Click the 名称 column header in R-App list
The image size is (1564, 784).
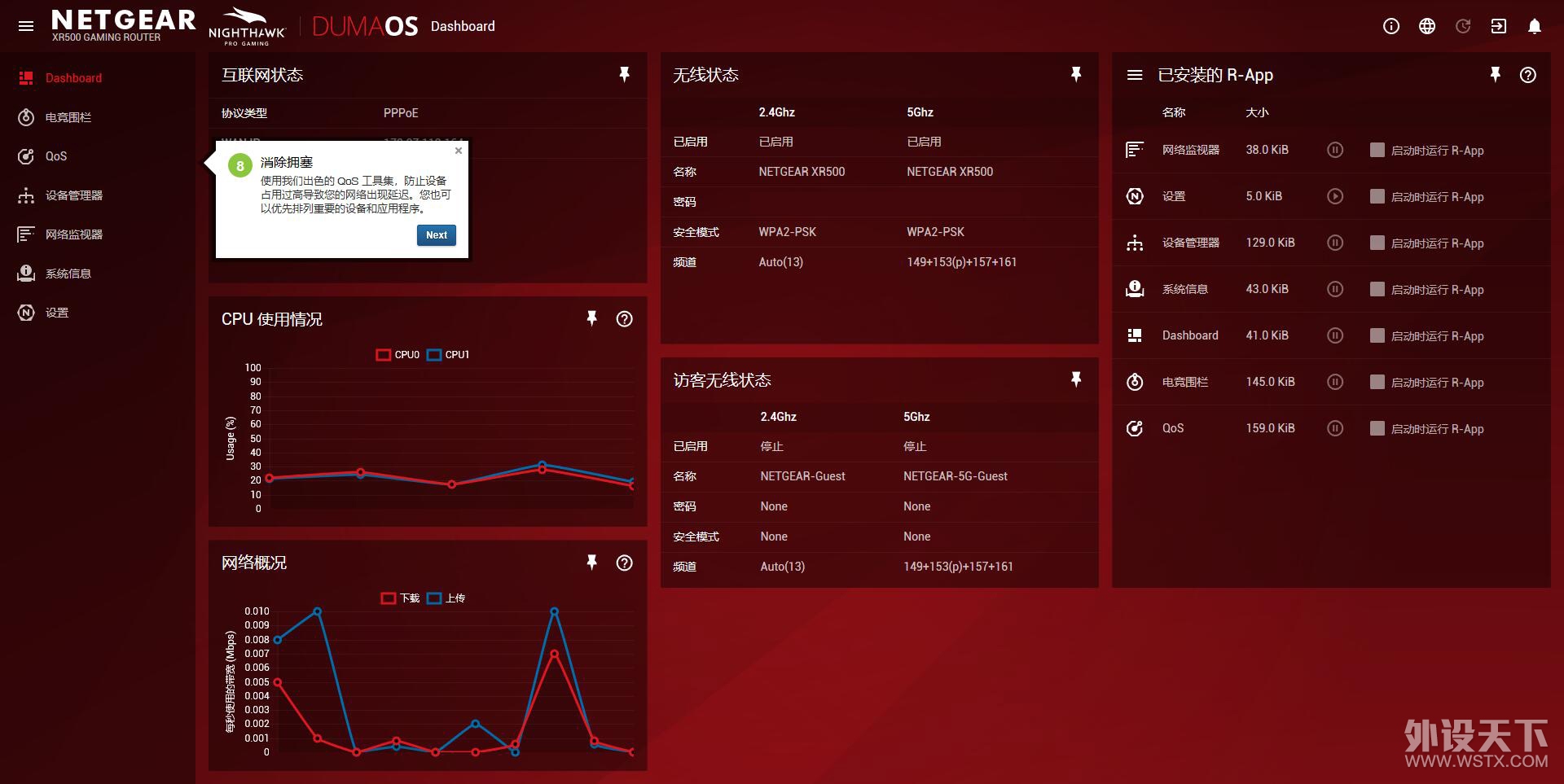[1174, 112]
